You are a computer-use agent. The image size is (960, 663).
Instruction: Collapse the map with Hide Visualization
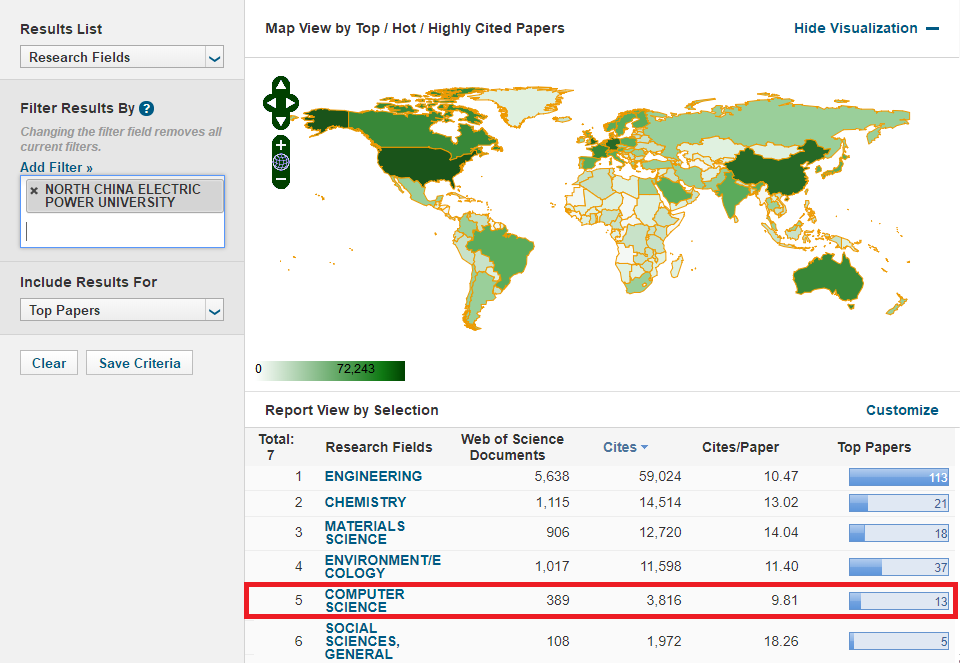click(x=865, y=28)
